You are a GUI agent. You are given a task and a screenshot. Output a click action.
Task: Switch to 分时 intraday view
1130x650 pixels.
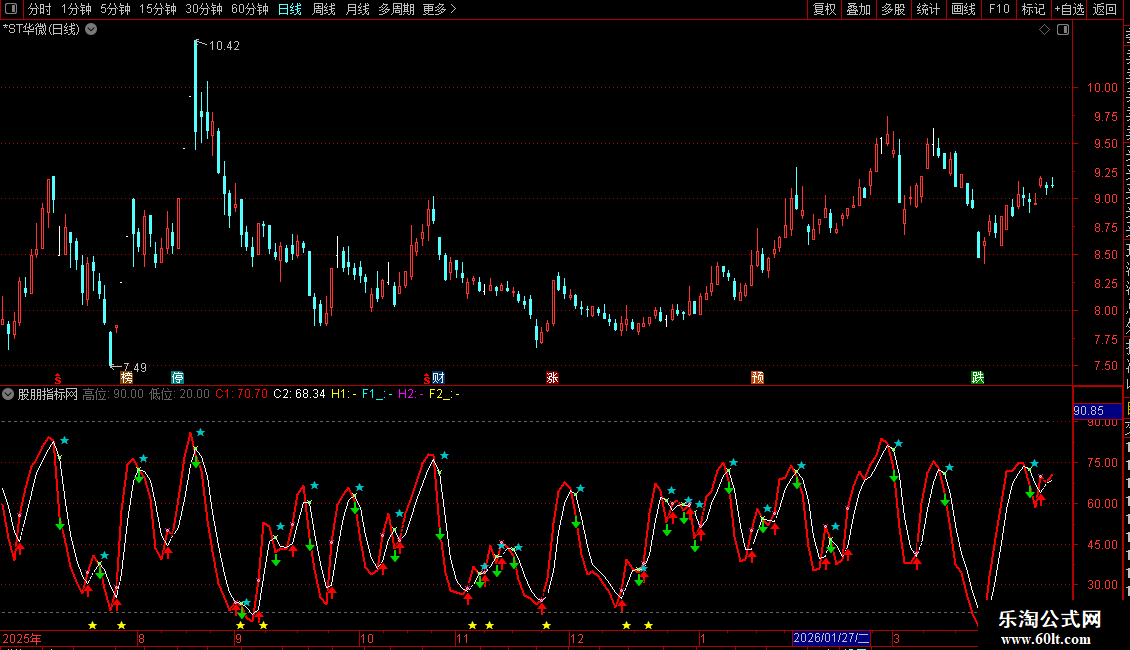click(x=40, y=9)
